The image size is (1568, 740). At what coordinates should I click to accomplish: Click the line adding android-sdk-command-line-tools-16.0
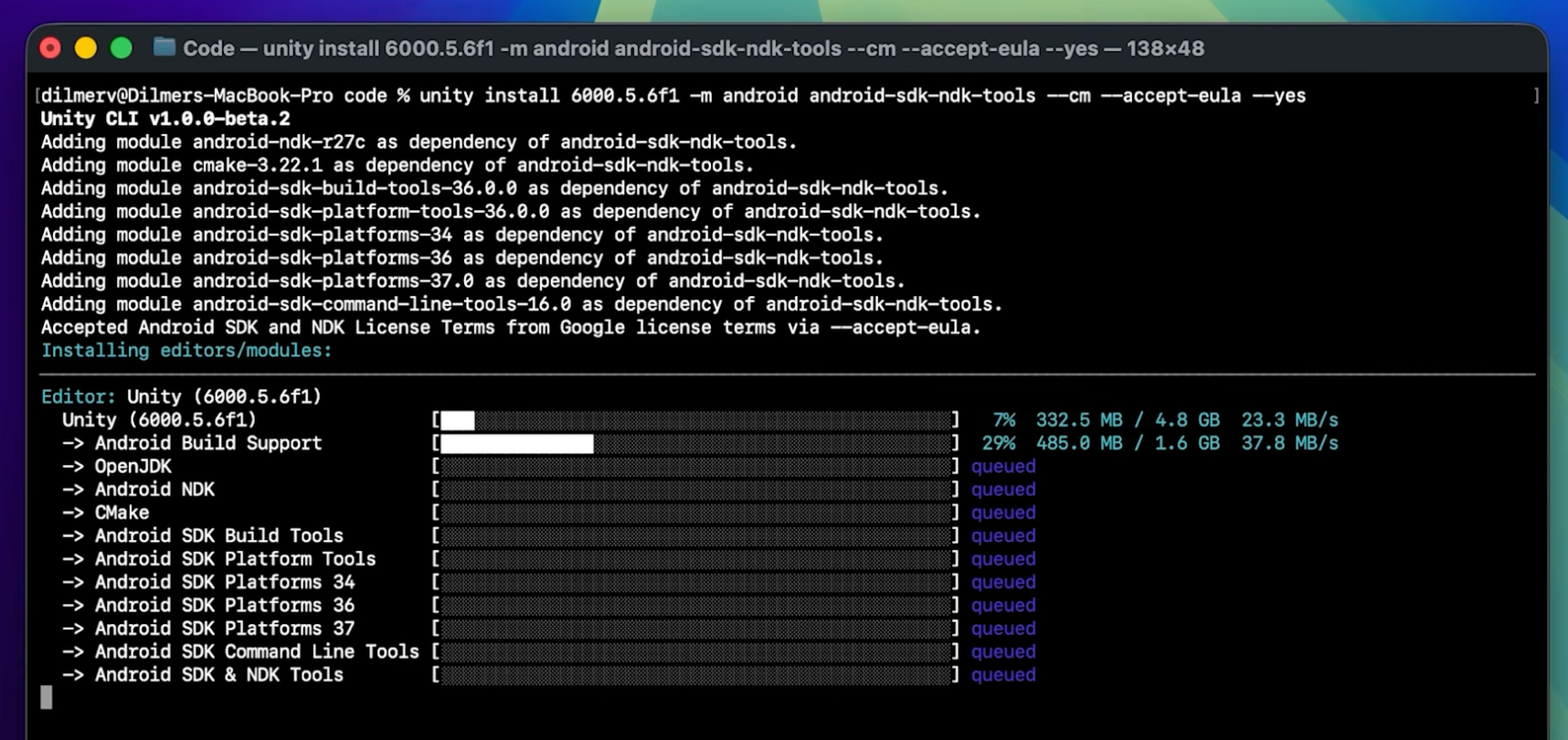tap(522, 304)
